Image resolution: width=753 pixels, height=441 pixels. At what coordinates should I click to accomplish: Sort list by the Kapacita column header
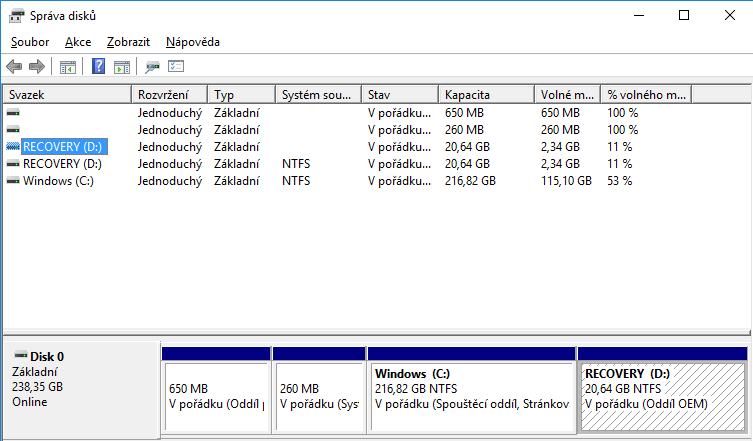(487, 94)
